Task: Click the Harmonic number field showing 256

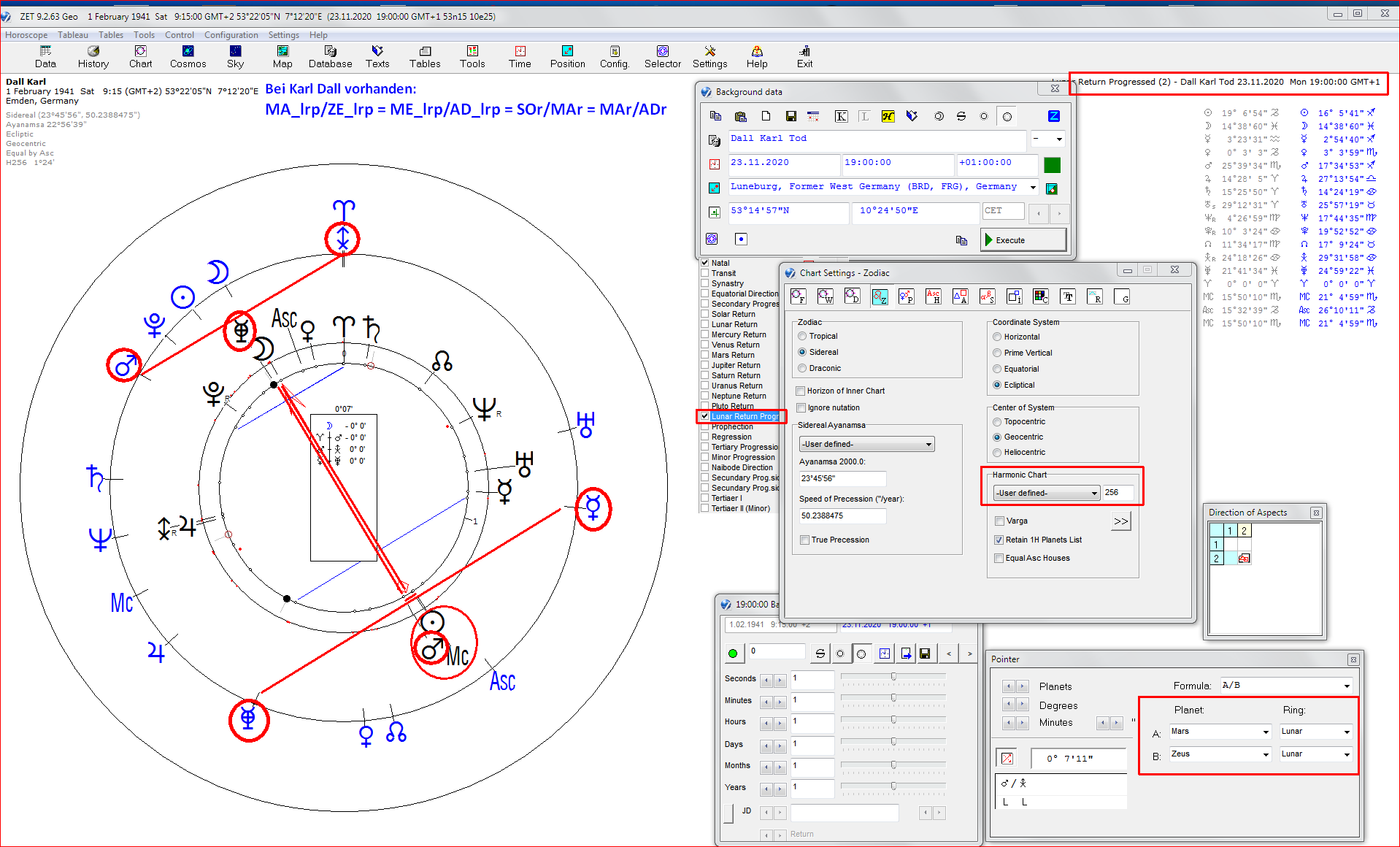Action: [1118, 493]
